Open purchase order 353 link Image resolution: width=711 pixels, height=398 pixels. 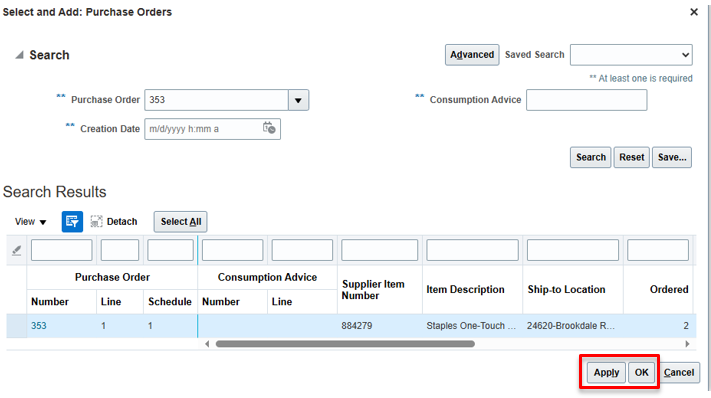click(x=39, y=326)
